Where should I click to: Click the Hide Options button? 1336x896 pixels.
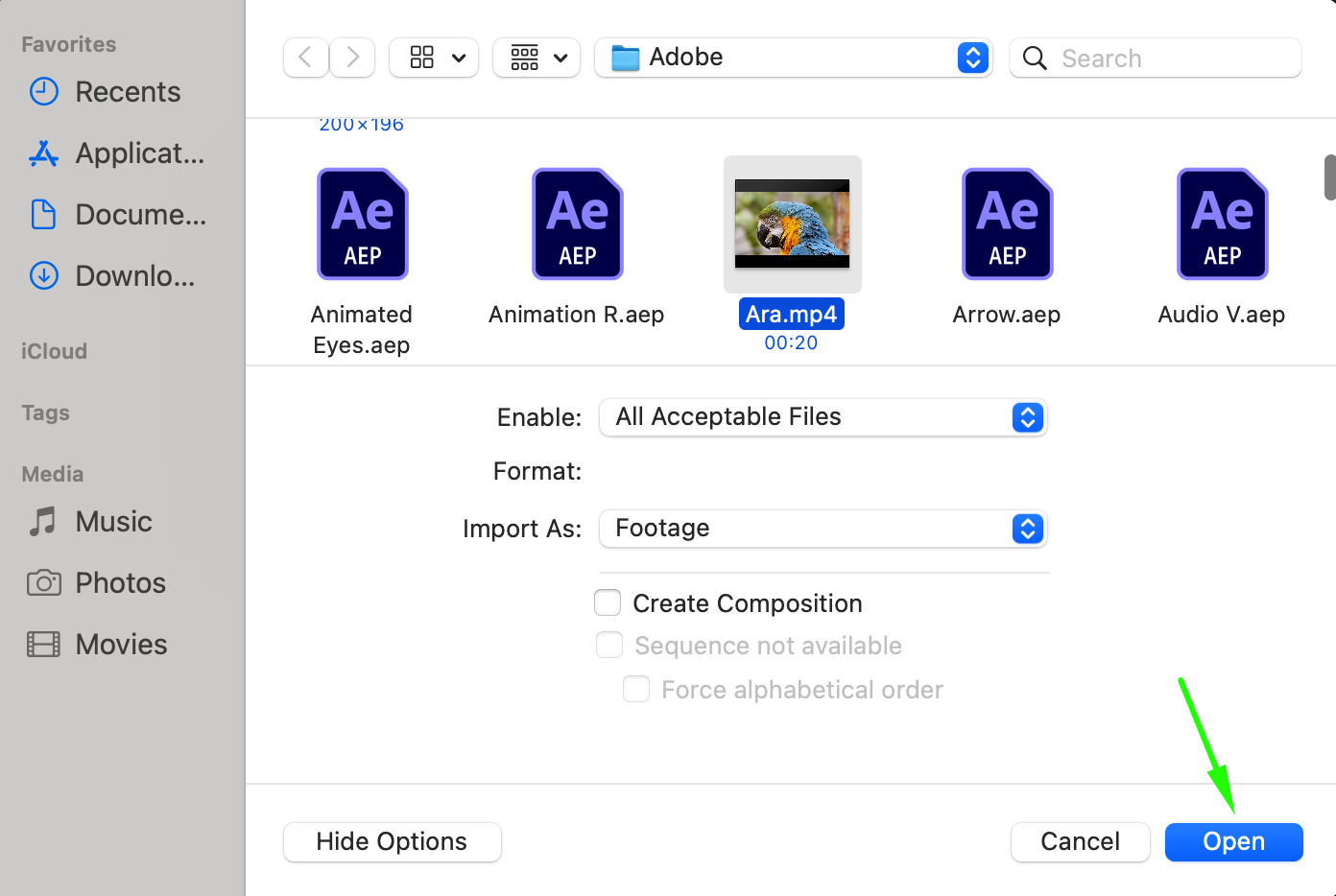pos(392,841)
